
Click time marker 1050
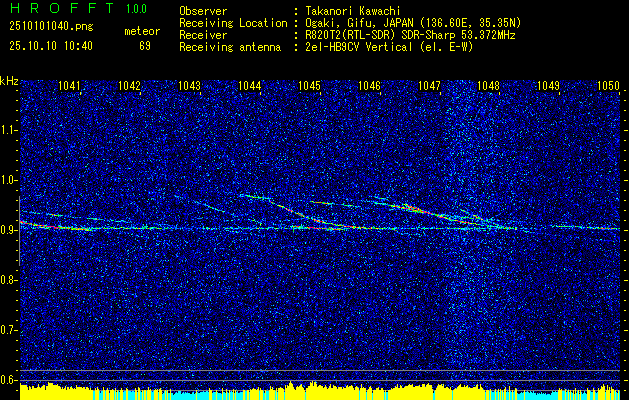[x=609, y=86]
